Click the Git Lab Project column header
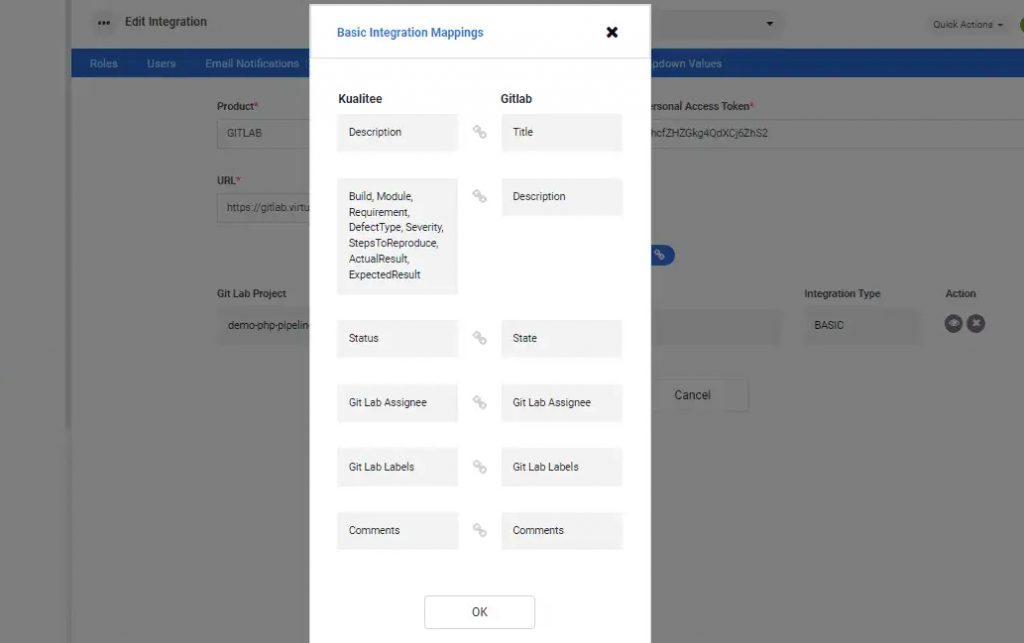The width and height of the screenshot is (1024, 643). point(251,294)
